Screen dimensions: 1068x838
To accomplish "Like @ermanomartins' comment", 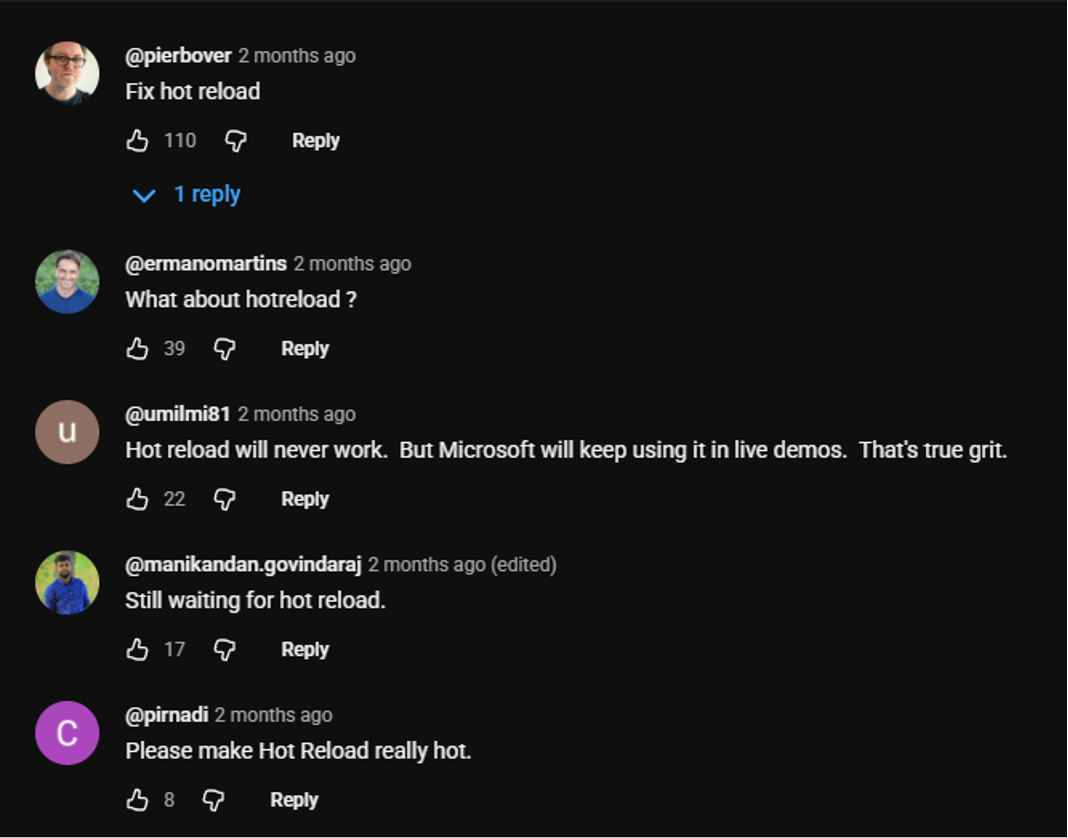I will pos(136,348).
